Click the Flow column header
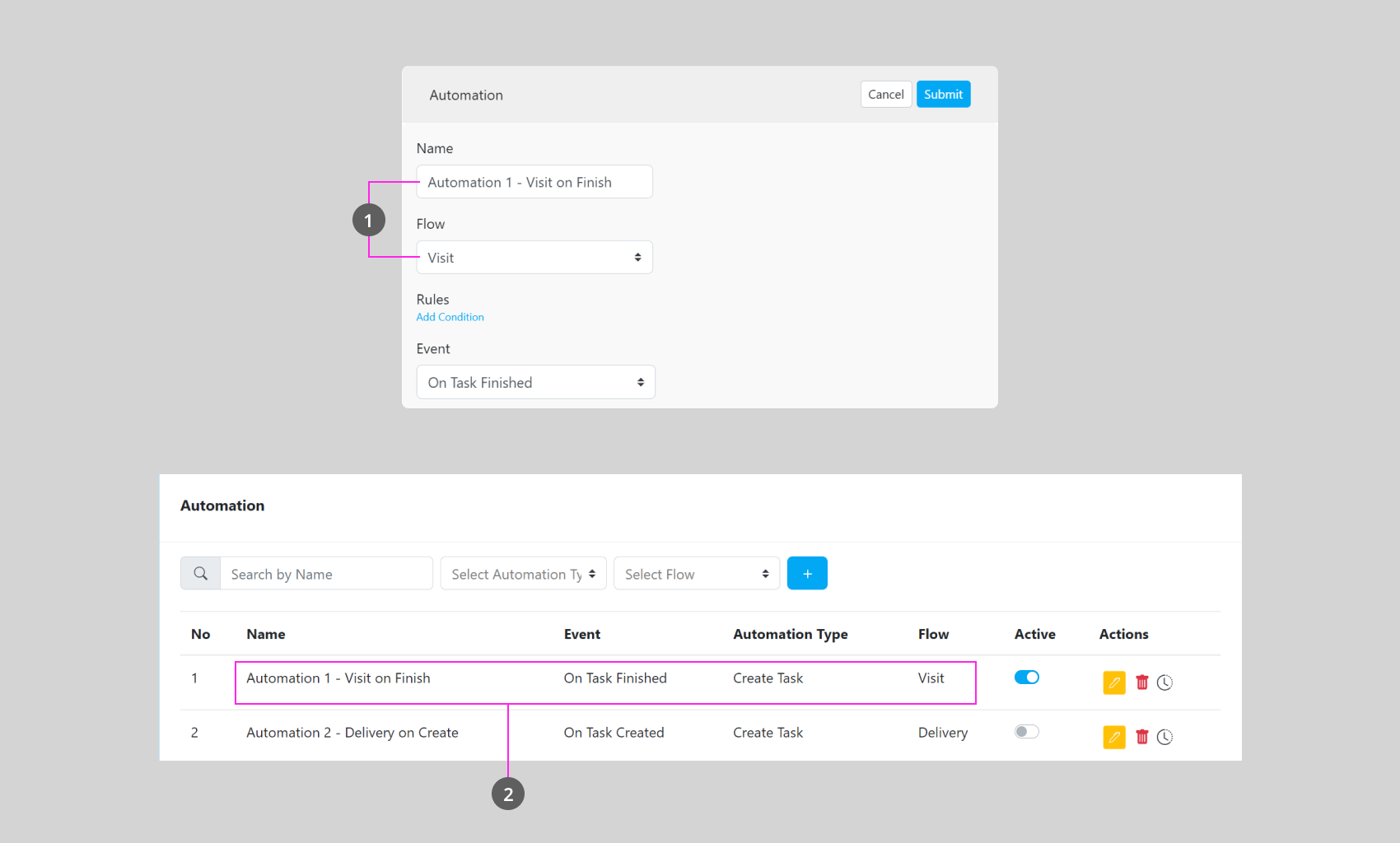Screen dimensions: 1400x843 (933, 634)
